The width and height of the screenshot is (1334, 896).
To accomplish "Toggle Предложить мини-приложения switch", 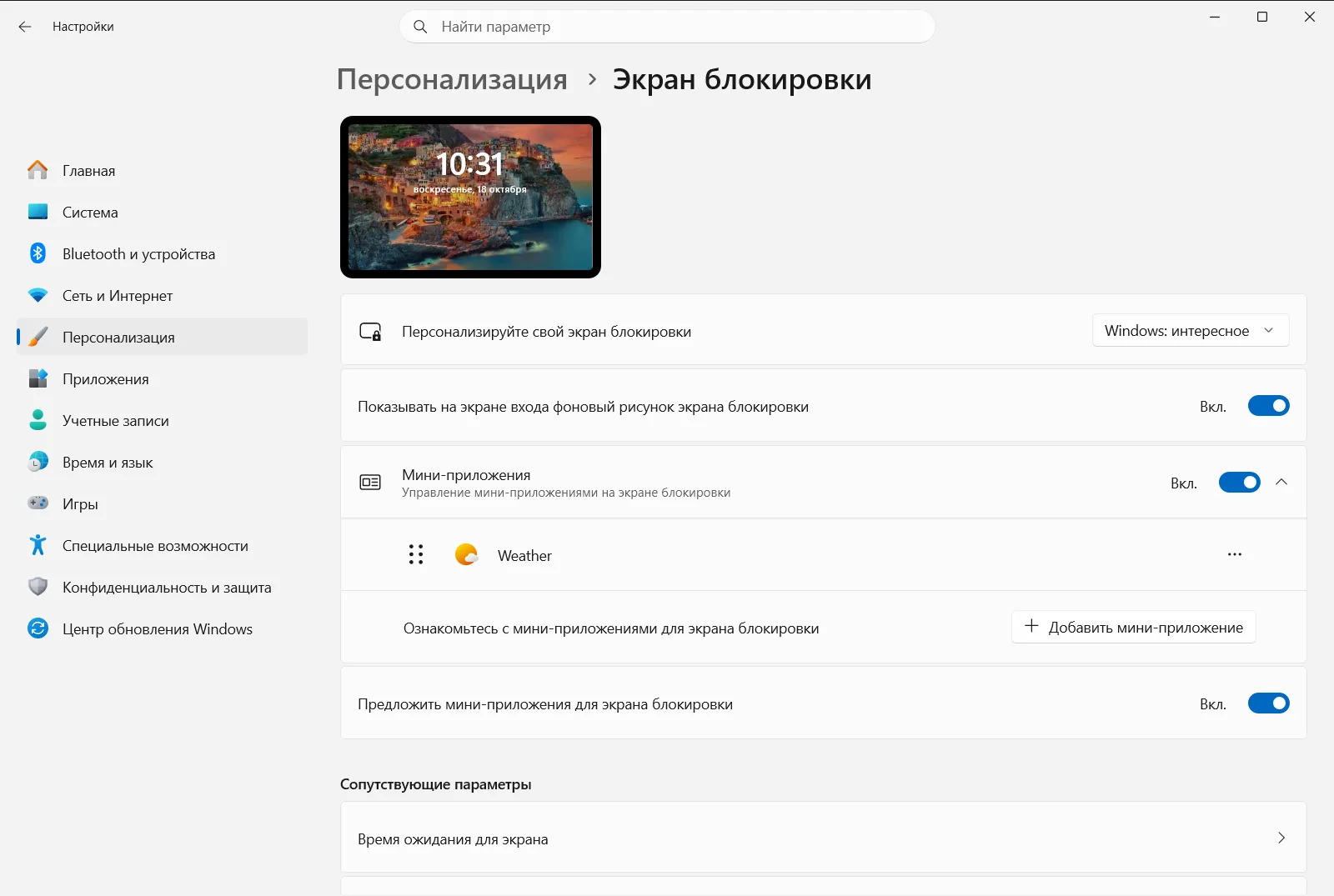I will coord(1268,704).
